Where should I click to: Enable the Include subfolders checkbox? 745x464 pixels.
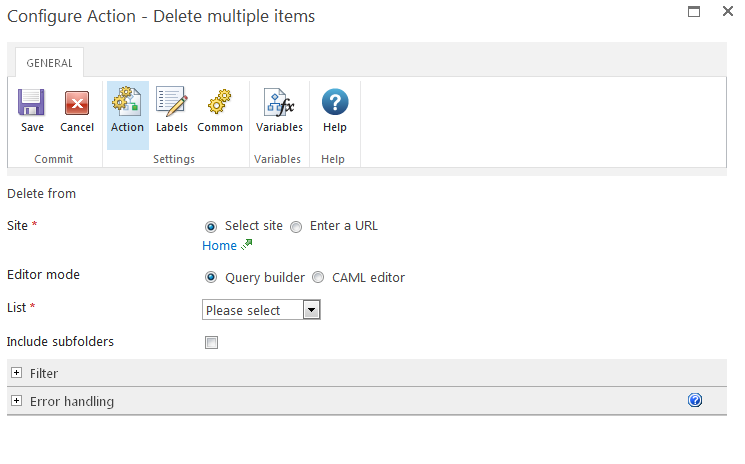(x=211, y=343)
